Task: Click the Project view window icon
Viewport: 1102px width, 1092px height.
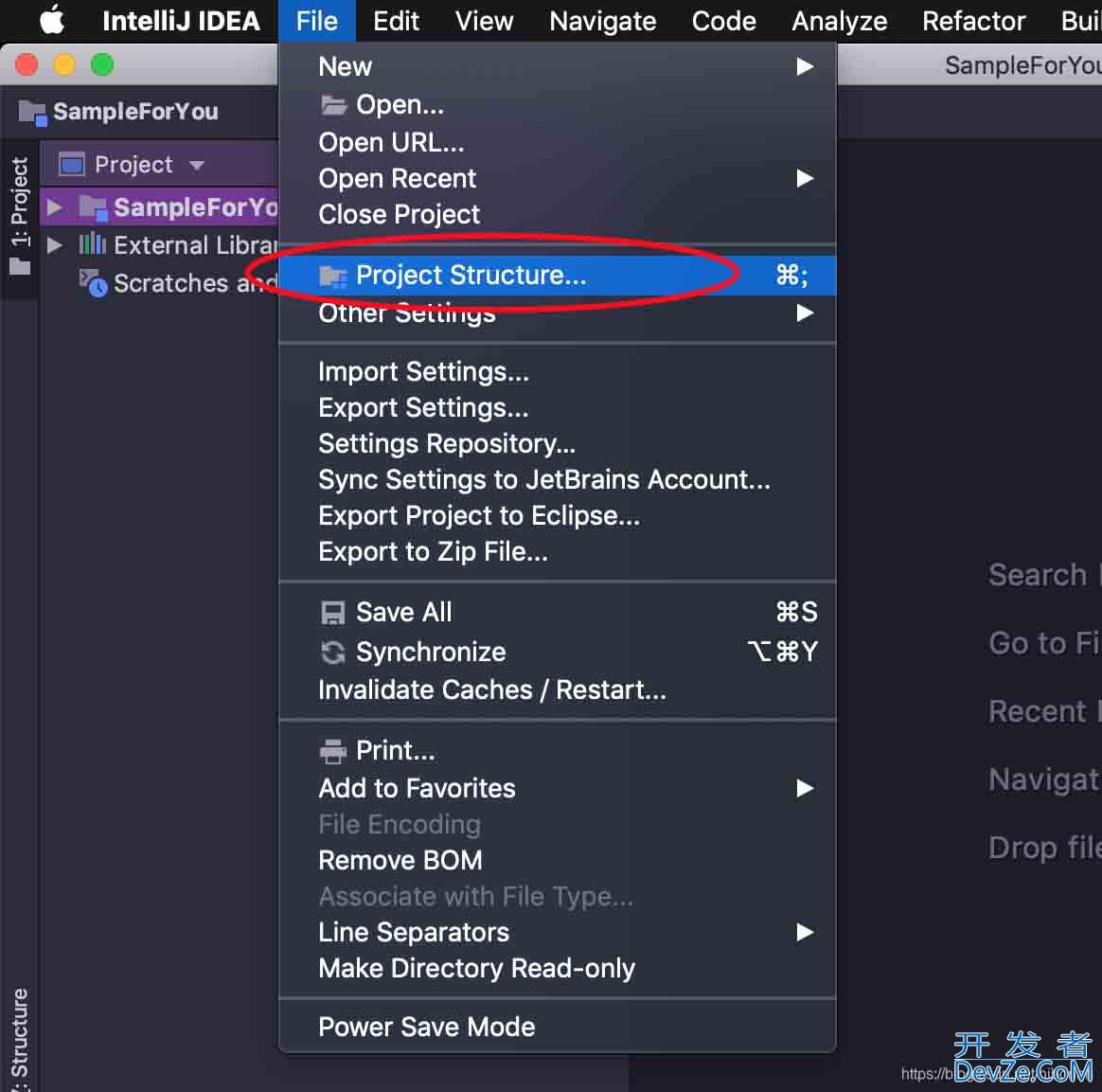Action: [72, 165]
